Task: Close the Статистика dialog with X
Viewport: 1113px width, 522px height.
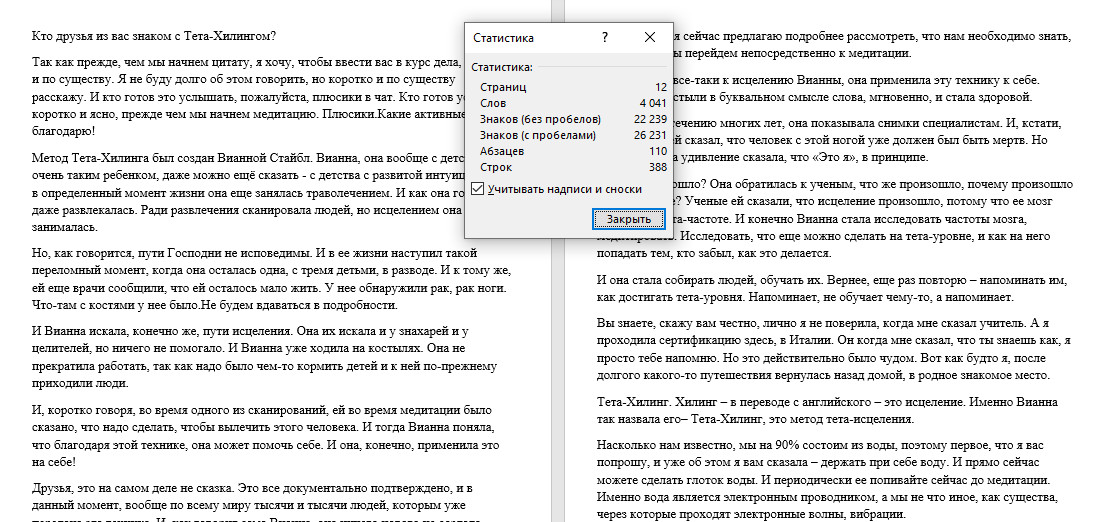Action: click(x=649, y=38)
